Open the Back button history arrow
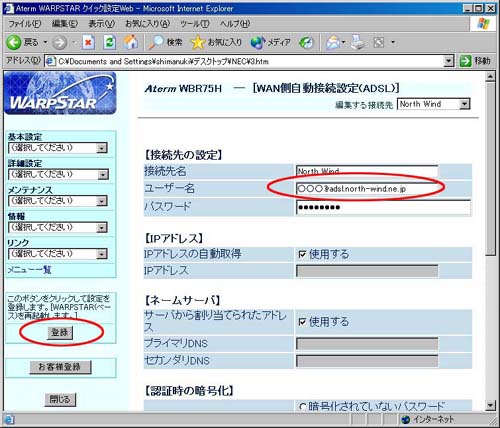This screenshot has width=500, height=428. click(x=45, y=42)
